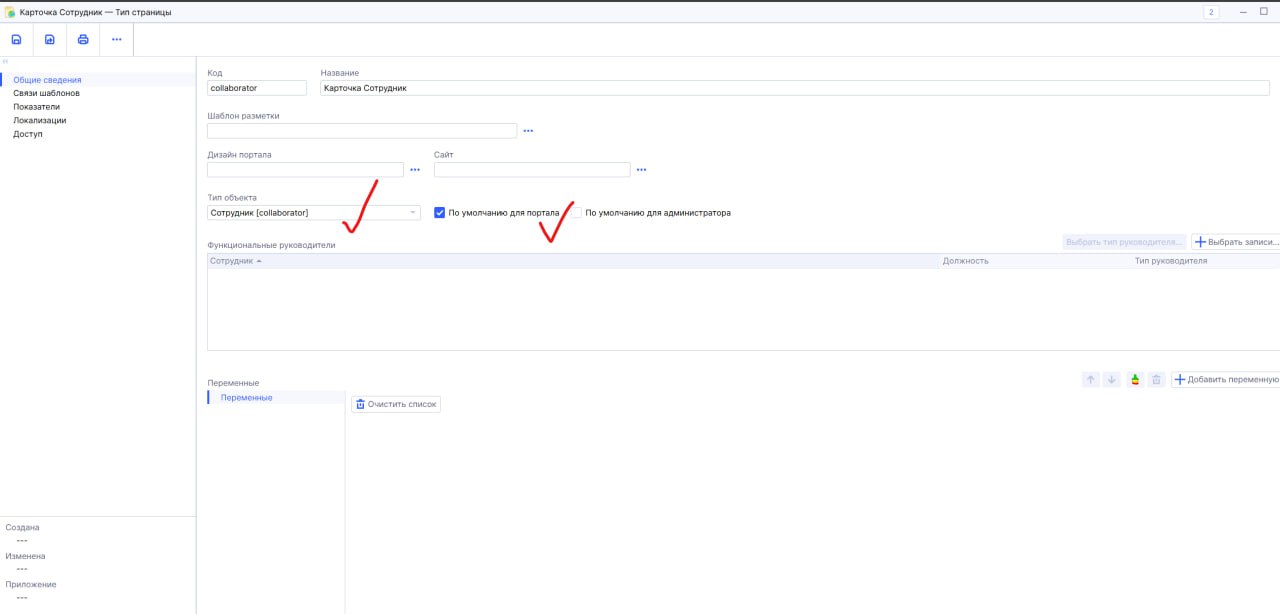Viewport: 1280px width, 614px height.
Task: Click the Очистить список button
Action: [396, 404]
